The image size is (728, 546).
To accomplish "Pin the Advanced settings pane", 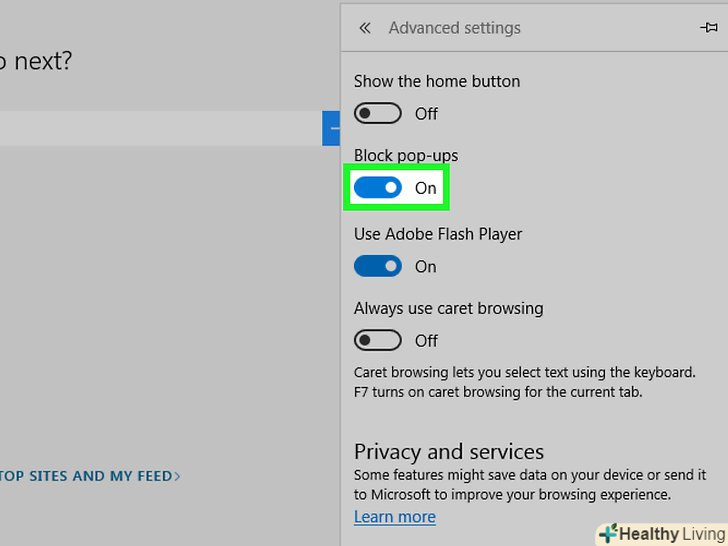I will click(709, 29).
